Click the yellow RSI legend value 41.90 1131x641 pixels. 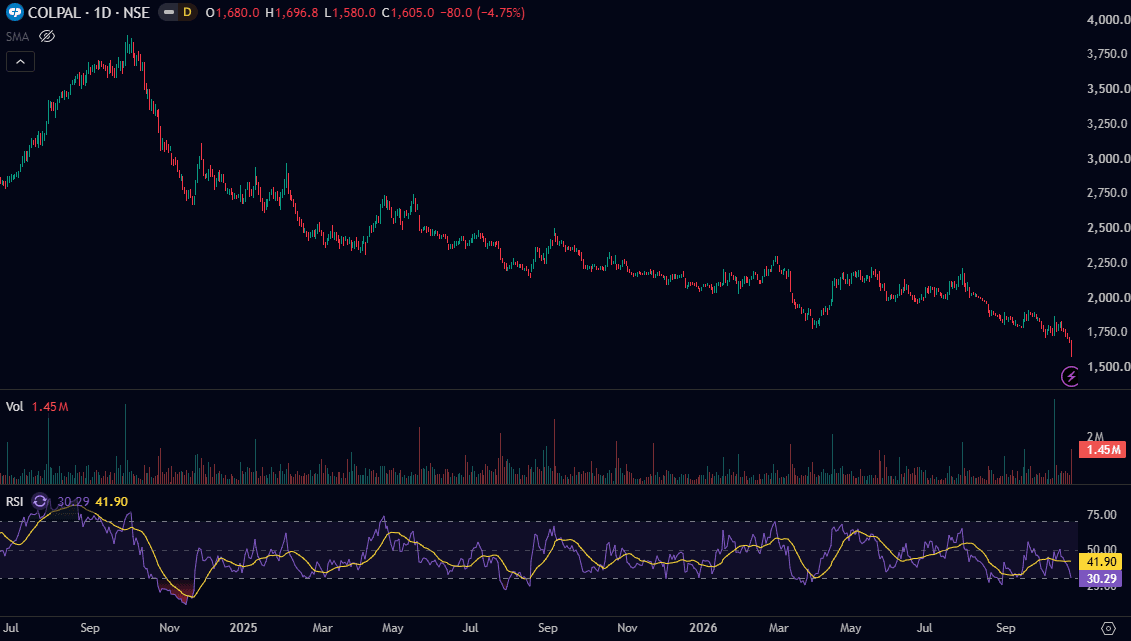click(x=111, y=501)
